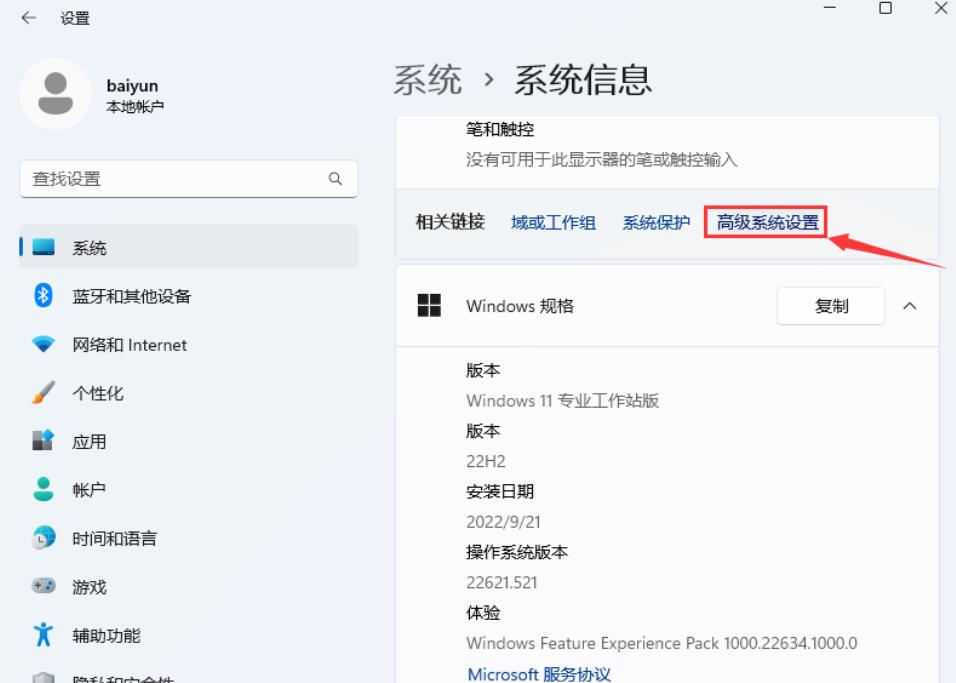Open the 系统保护 link
This screenshot has width=956, height=683.
(656, 222)
